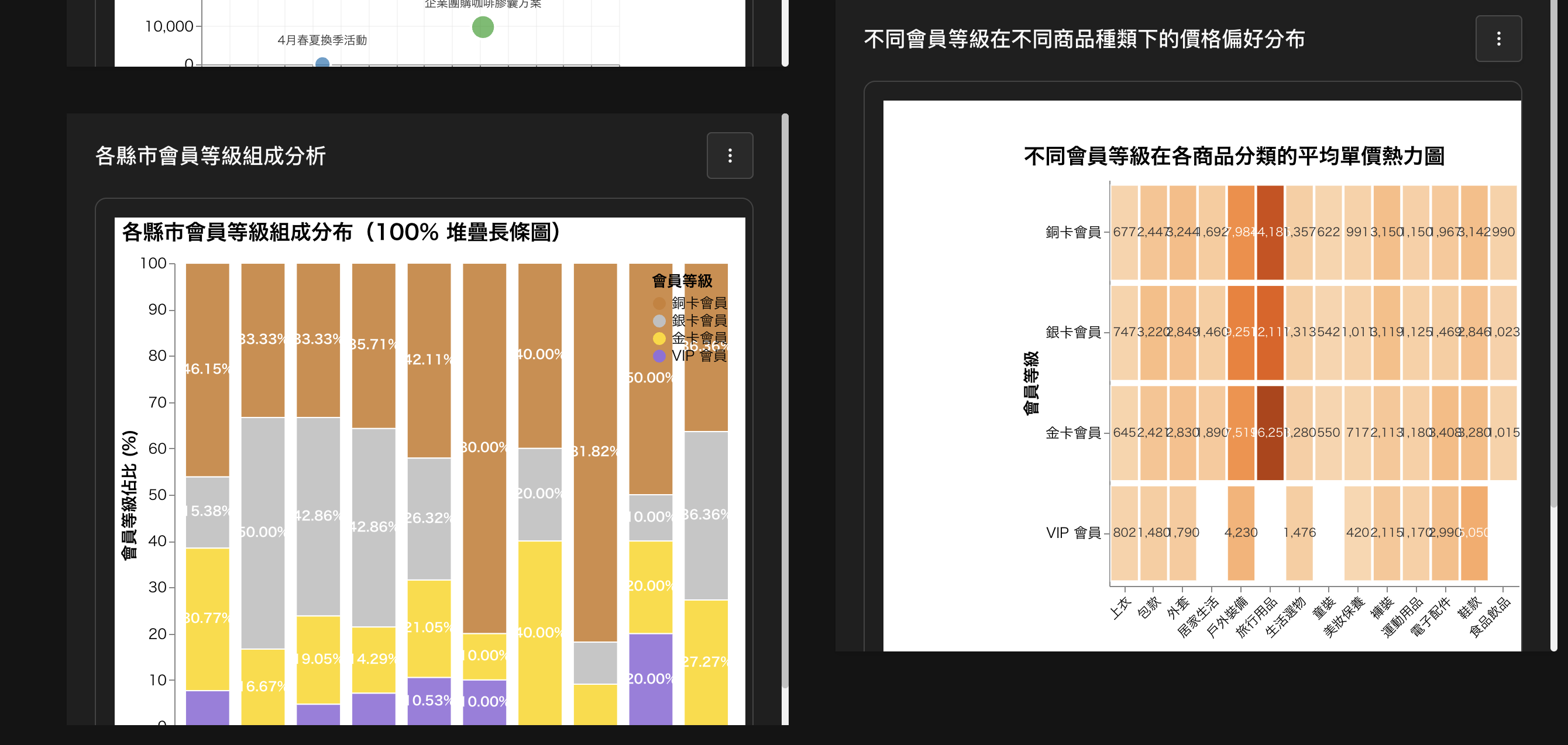This screenshot has height=745, width=1568.
Task: Click the 14.29% gold bar segment
Action: point(374,660)
